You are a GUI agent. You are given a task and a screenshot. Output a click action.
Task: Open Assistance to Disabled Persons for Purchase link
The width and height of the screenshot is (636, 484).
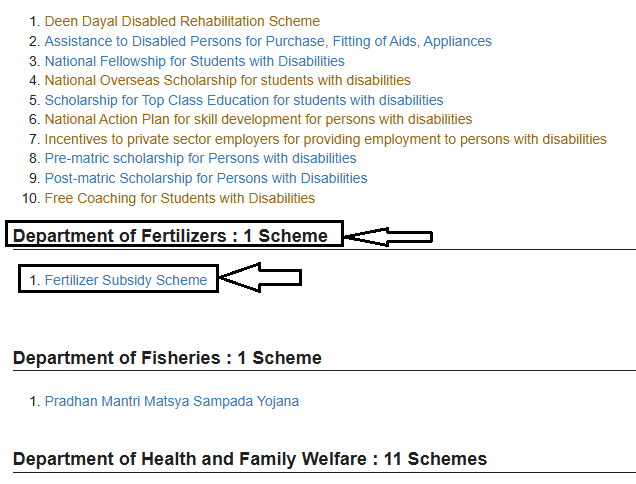tap(268, 41)
